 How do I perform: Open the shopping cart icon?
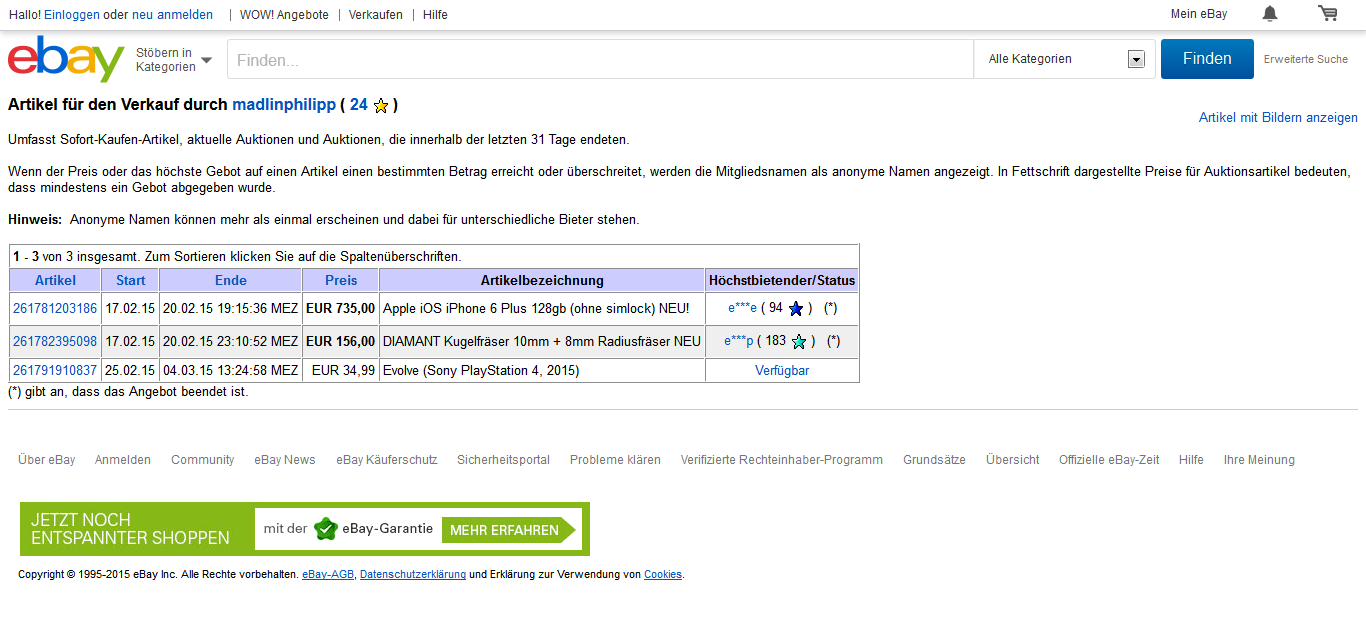[x=1327, y=14]
